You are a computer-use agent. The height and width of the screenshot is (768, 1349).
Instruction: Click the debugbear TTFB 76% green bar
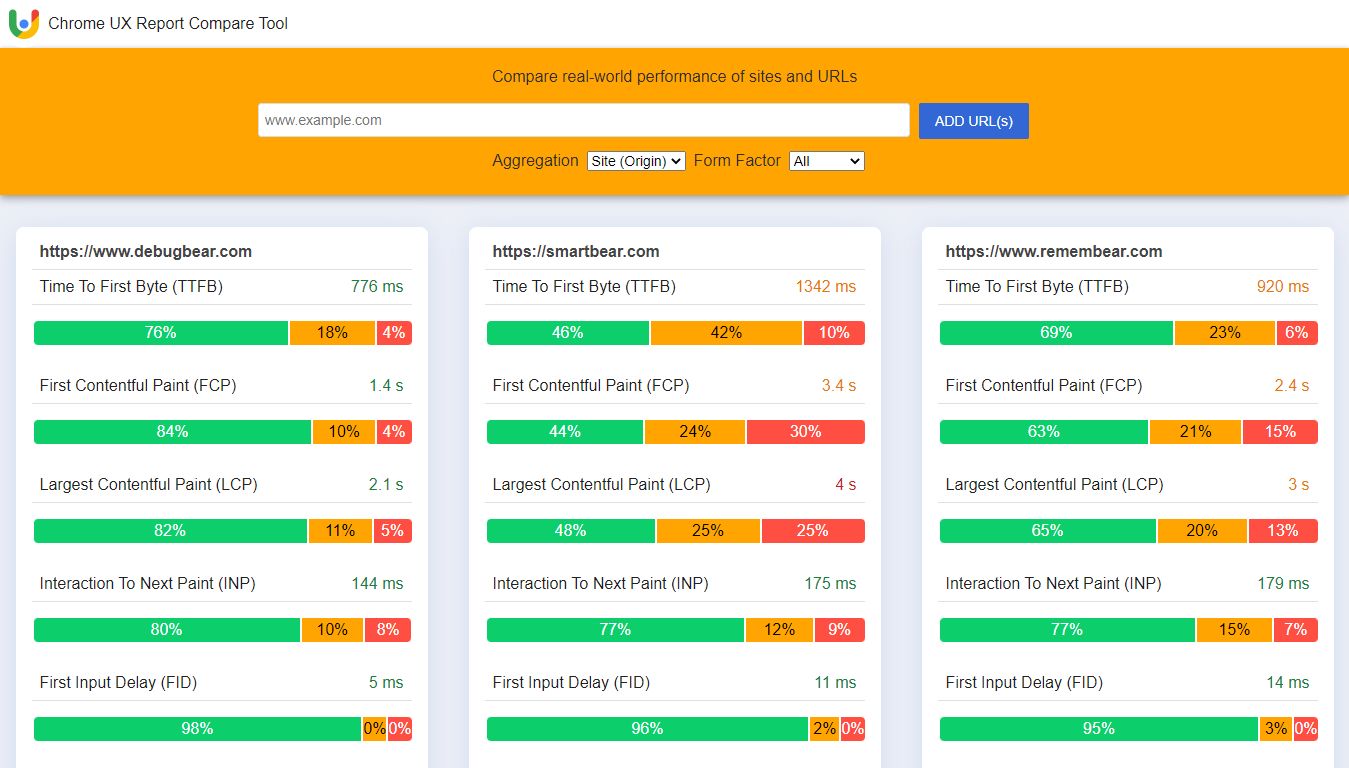pos(161,333)
